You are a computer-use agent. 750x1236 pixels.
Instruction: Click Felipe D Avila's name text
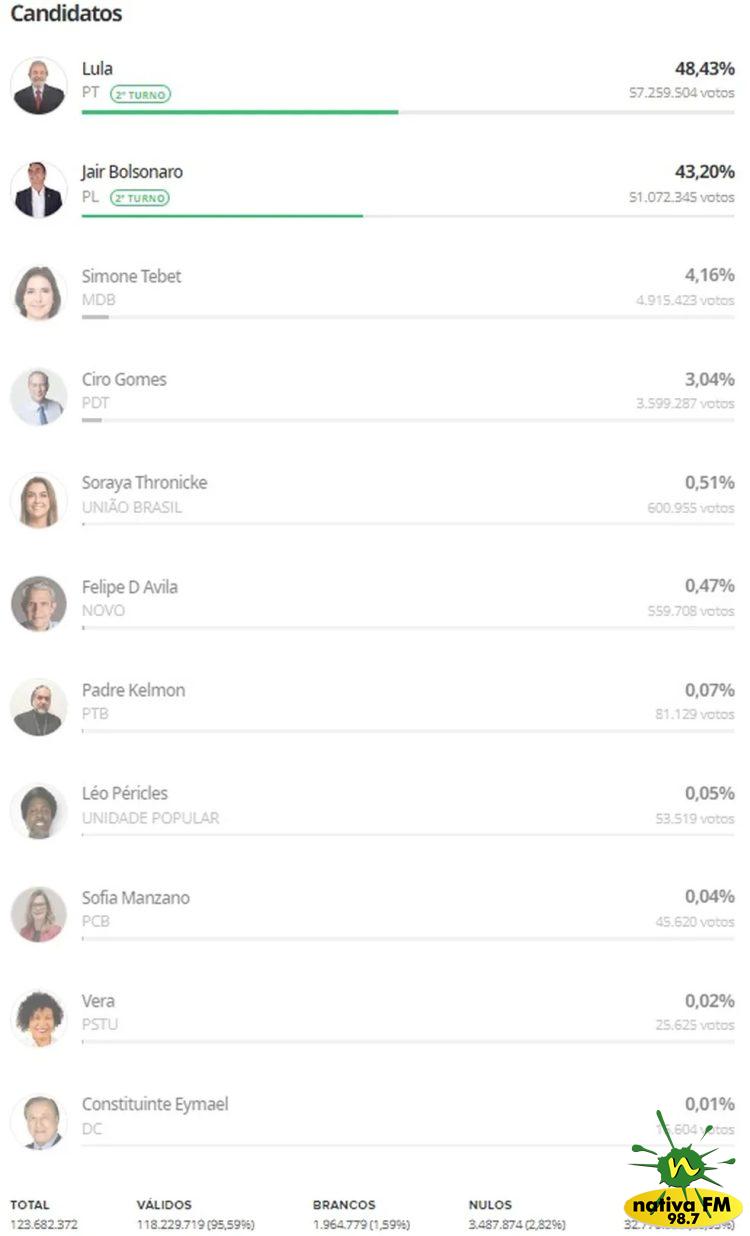tap(130, 587)
